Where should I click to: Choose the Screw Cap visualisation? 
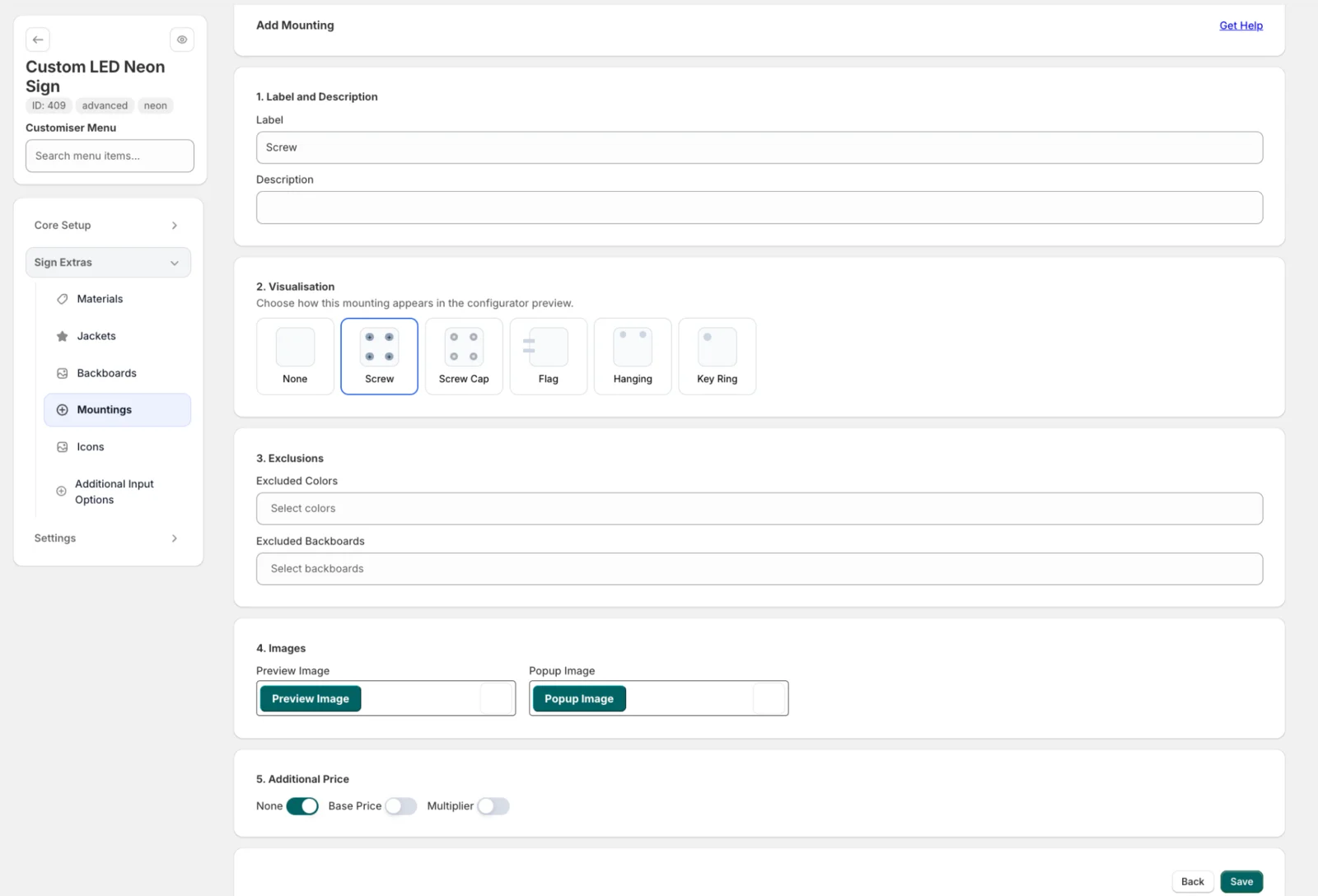tap(464, 357)
